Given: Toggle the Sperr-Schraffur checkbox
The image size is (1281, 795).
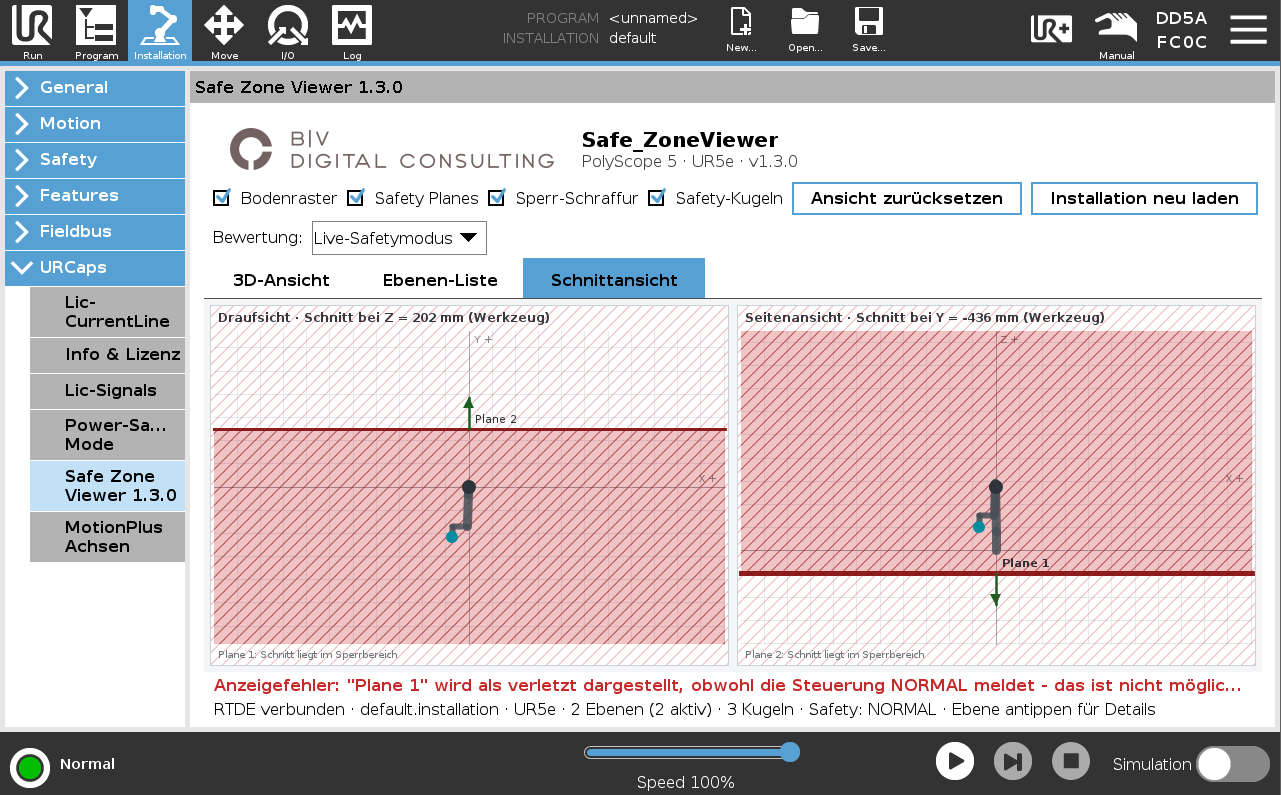Looking at the screenshot, I should [497, 198].
